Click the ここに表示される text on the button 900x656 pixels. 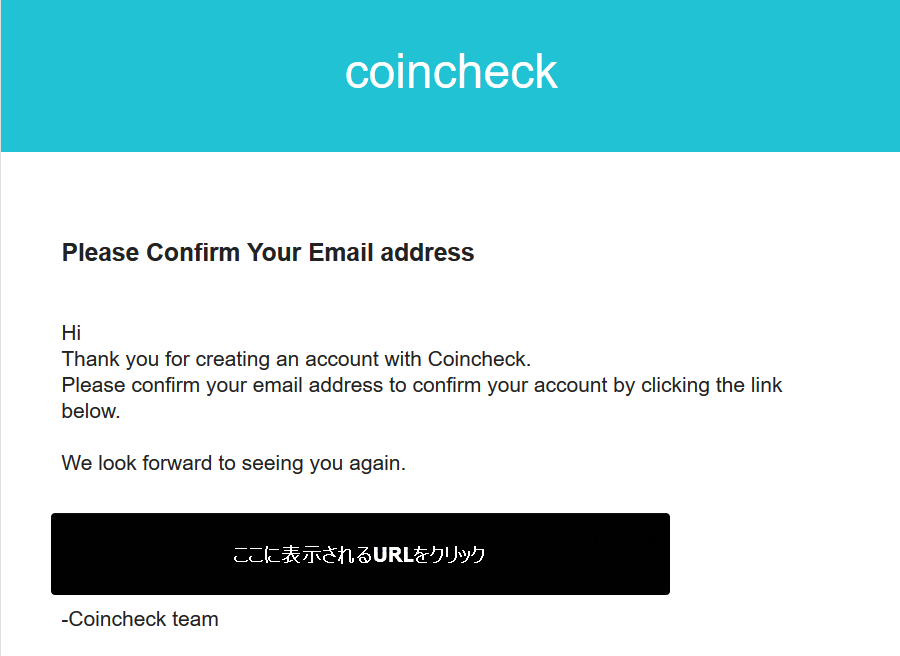coord(303,554)
